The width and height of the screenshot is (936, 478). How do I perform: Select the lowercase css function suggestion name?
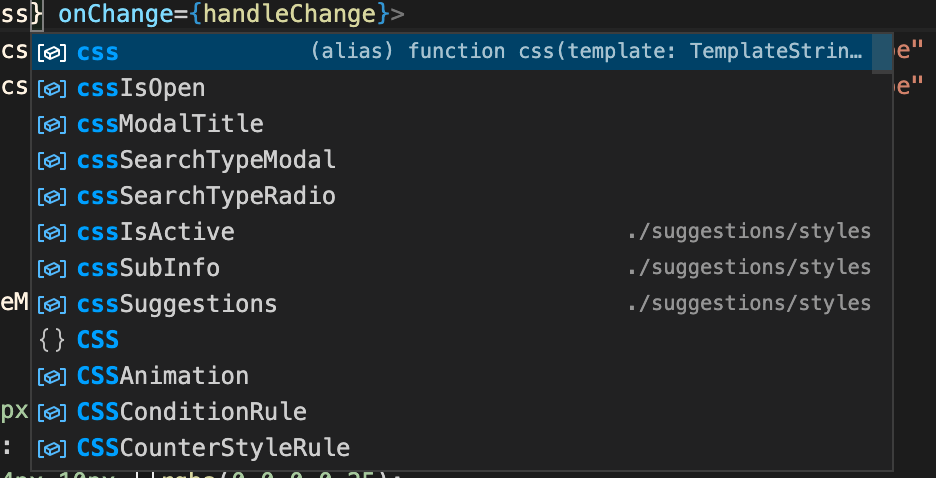(97, 52)
